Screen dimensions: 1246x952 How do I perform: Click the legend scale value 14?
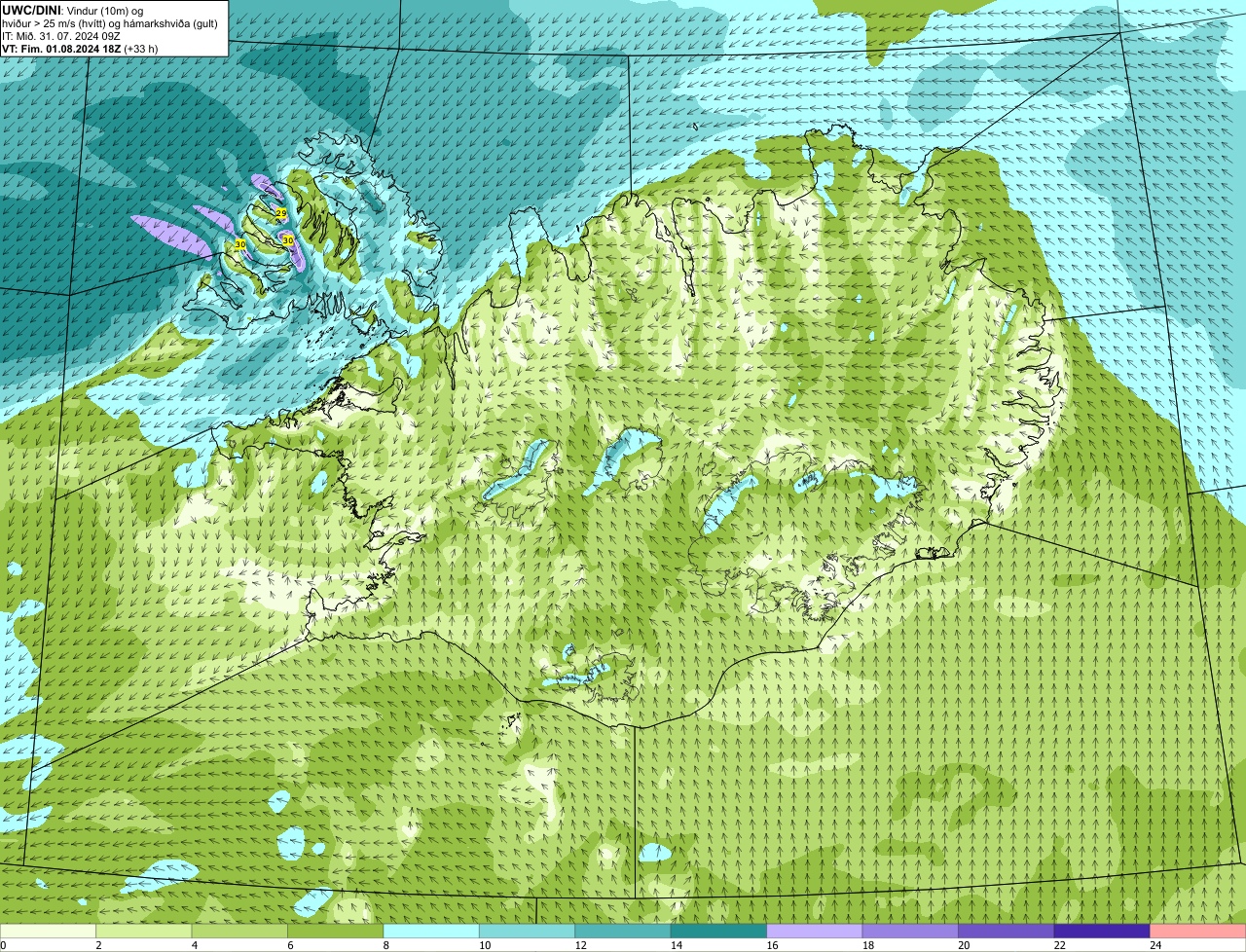tap(677, 945)
